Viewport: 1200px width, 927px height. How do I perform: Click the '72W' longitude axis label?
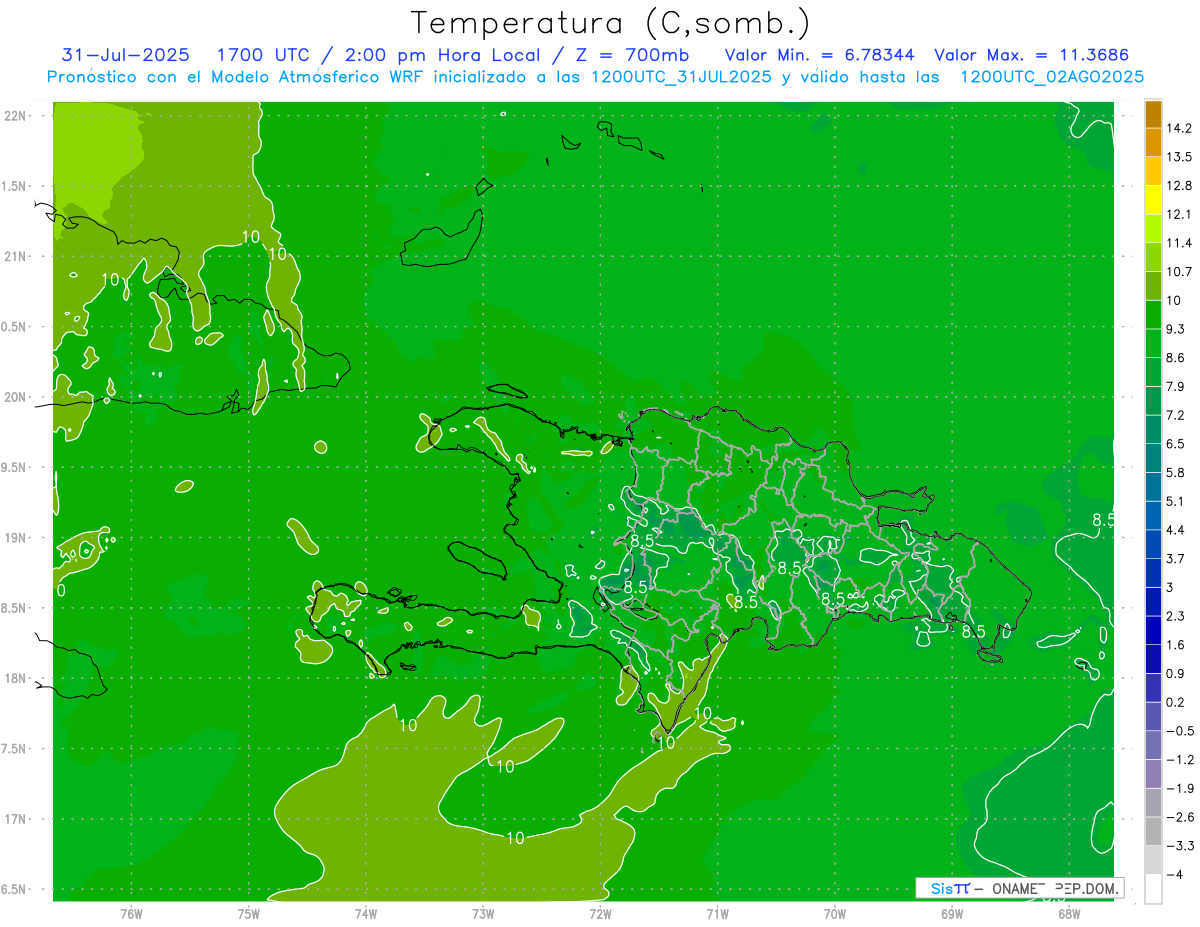pos(600,913)
